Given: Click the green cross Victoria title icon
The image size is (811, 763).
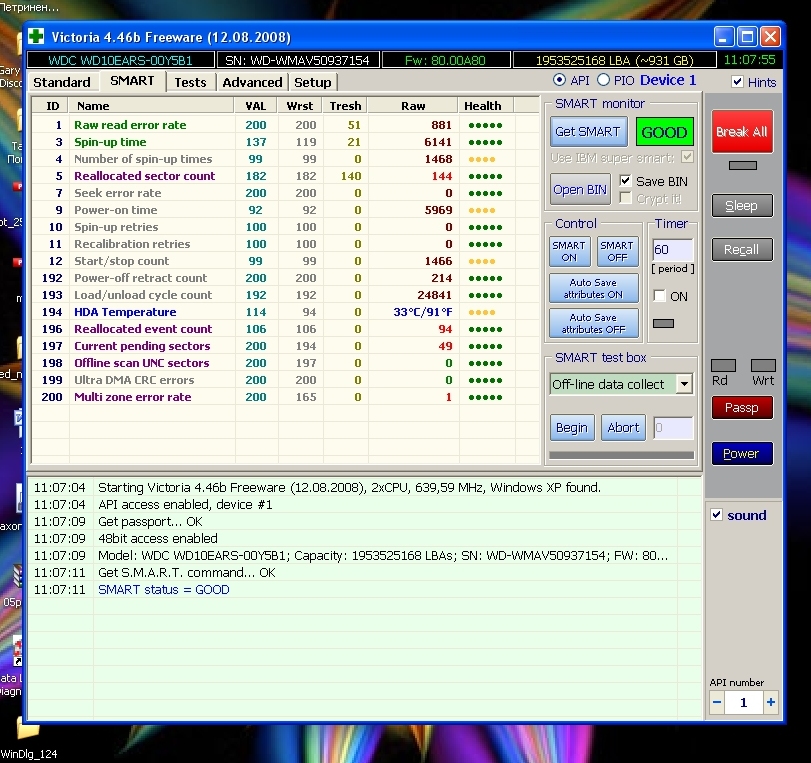Looking at the screenshot, I should 37,37.
